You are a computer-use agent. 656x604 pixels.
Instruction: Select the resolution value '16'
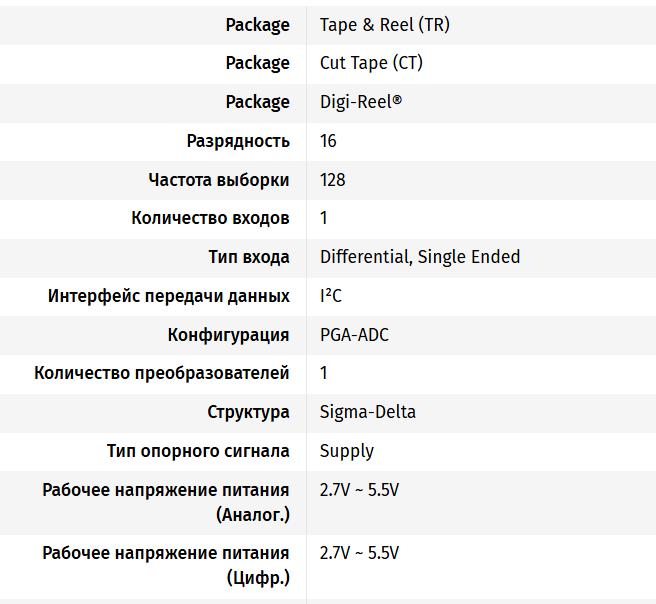point(328,141)
